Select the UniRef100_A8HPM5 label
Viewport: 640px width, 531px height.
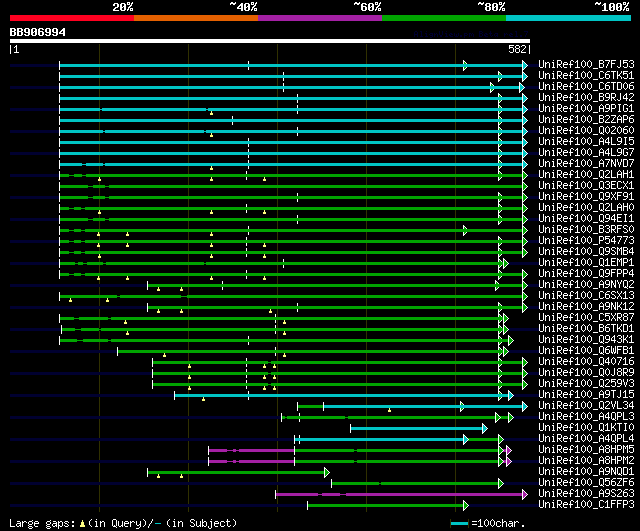coord(586,450)
